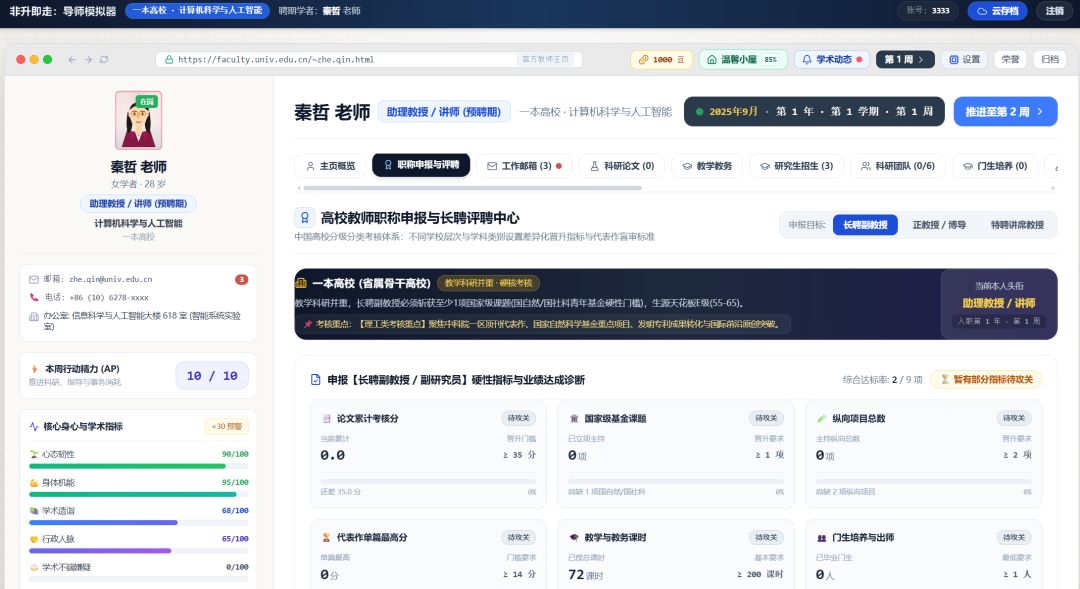Click the 1000 coin balance badge
Viewport: 1080px width, 589px height.
661,60
